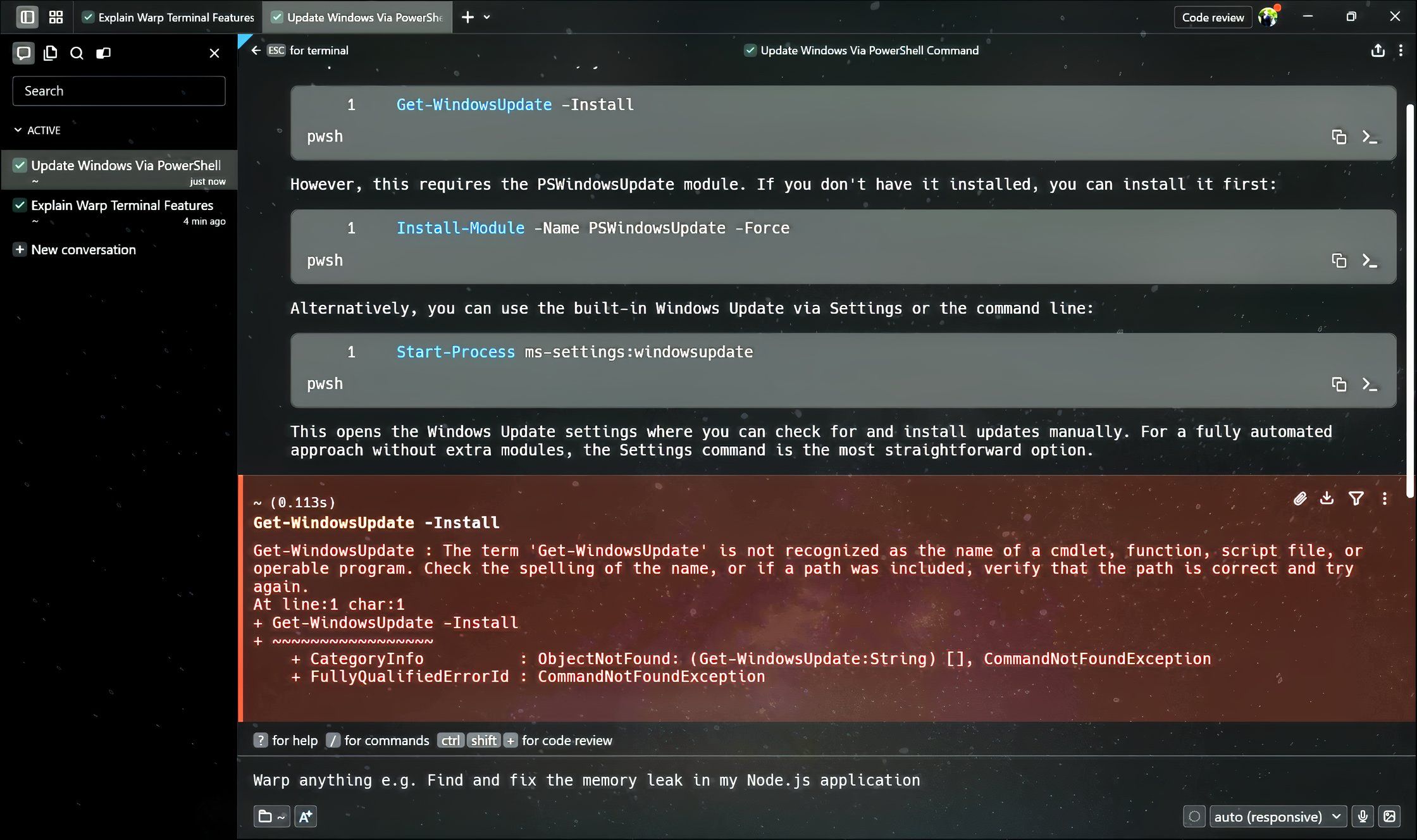Attach the error block with paperclip icon
Viewport: 1417px width, 840px height.
1300,498
